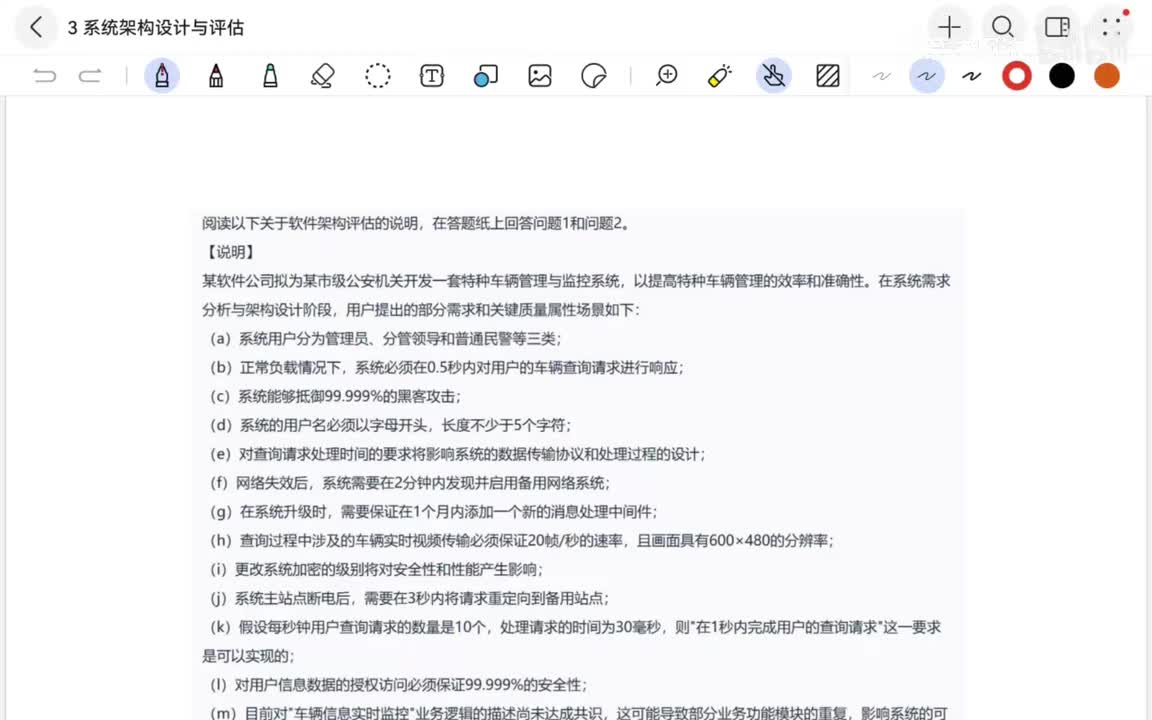Click line (b) about 0.5秒 response
The image size is (1152, 720).
click(x=447, y=367)
